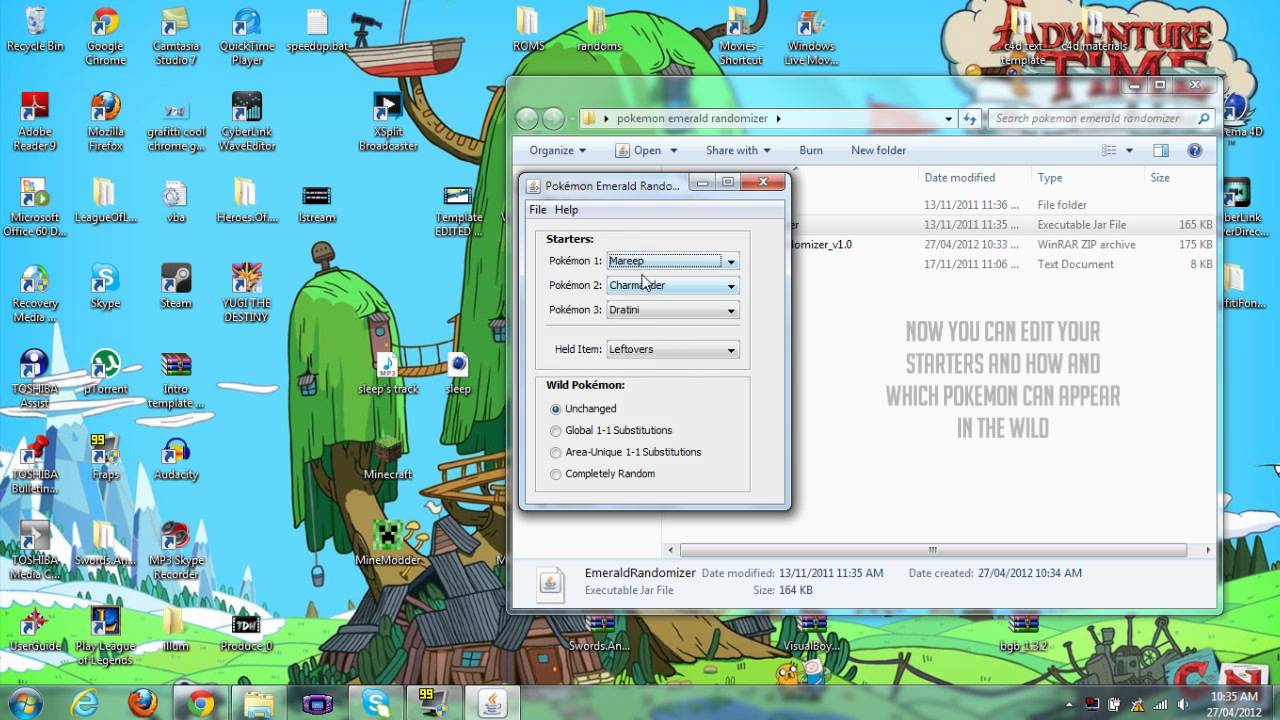
Task: Expand the Organize dropdown menu
Action: coord(555,150)
